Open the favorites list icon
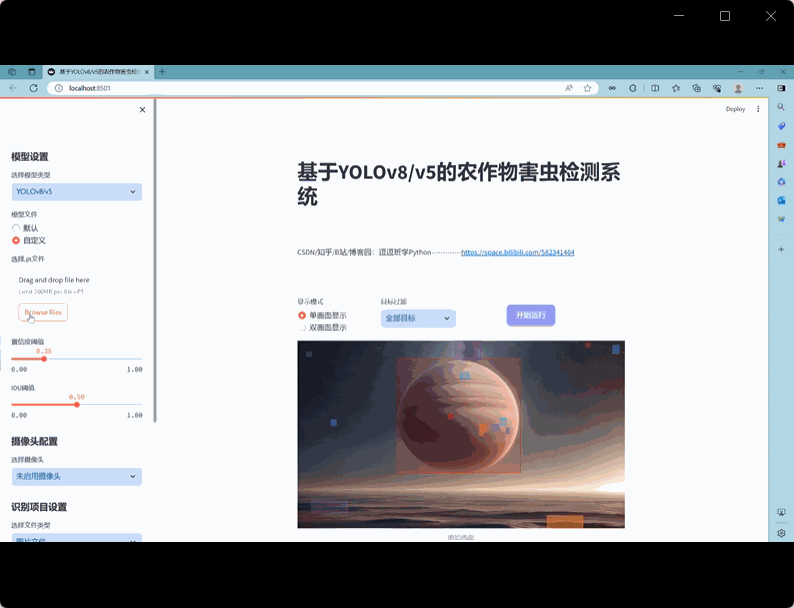The width and height of the screenshot is (794, 608). click(676, 88)
